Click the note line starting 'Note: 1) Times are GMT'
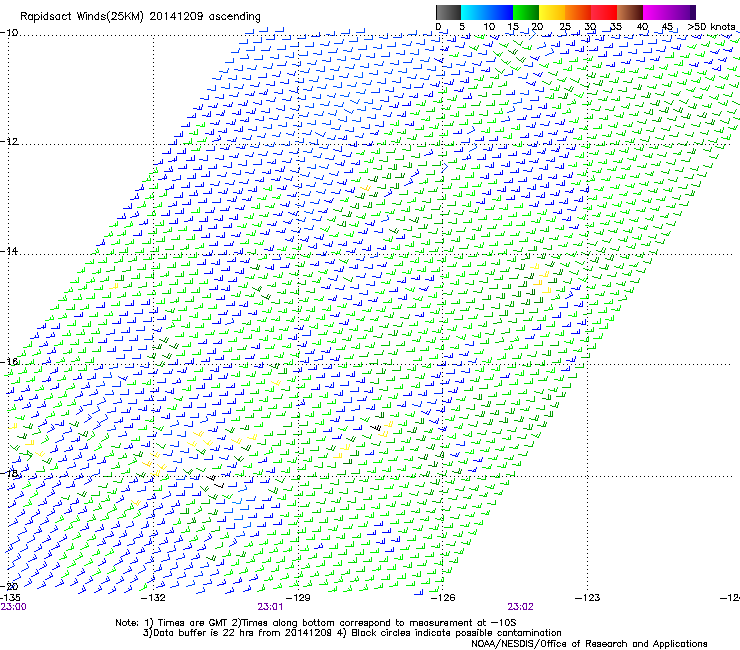740x650 pixels. pos(316,623)
